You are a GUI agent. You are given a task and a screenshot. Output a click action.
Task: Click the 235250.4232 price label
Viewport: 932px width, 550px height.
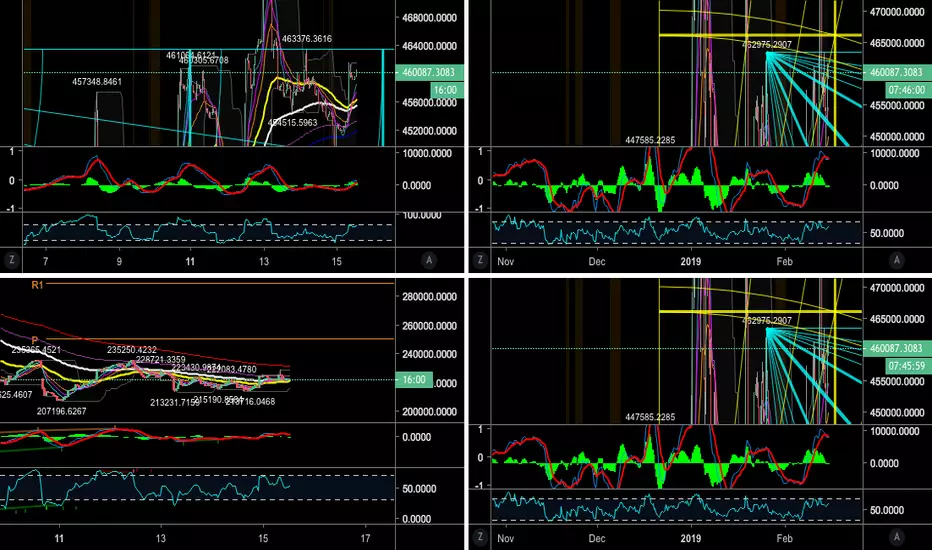click(x=132, y=350)
